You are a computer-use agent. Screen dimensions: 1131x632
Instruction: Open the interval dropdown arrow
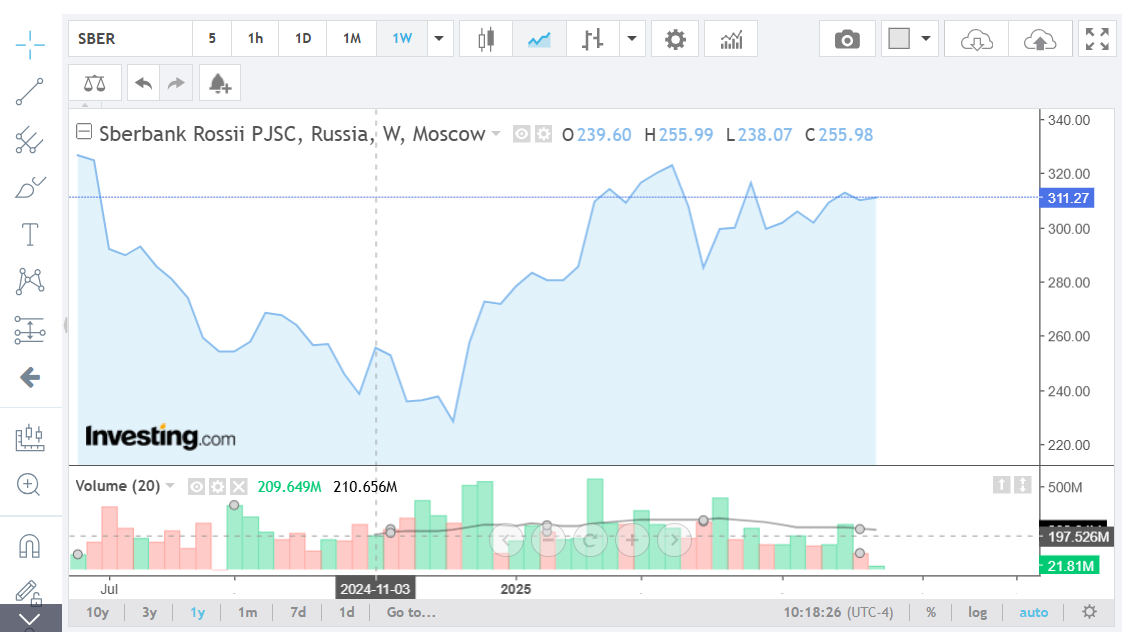click(x=439, y=38)
